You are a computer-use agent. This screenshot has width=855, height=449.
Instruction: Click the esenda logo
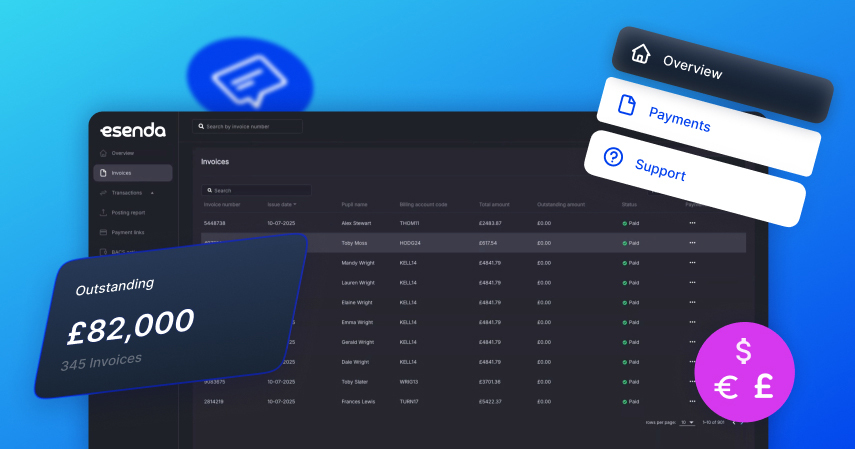point(133,130)
